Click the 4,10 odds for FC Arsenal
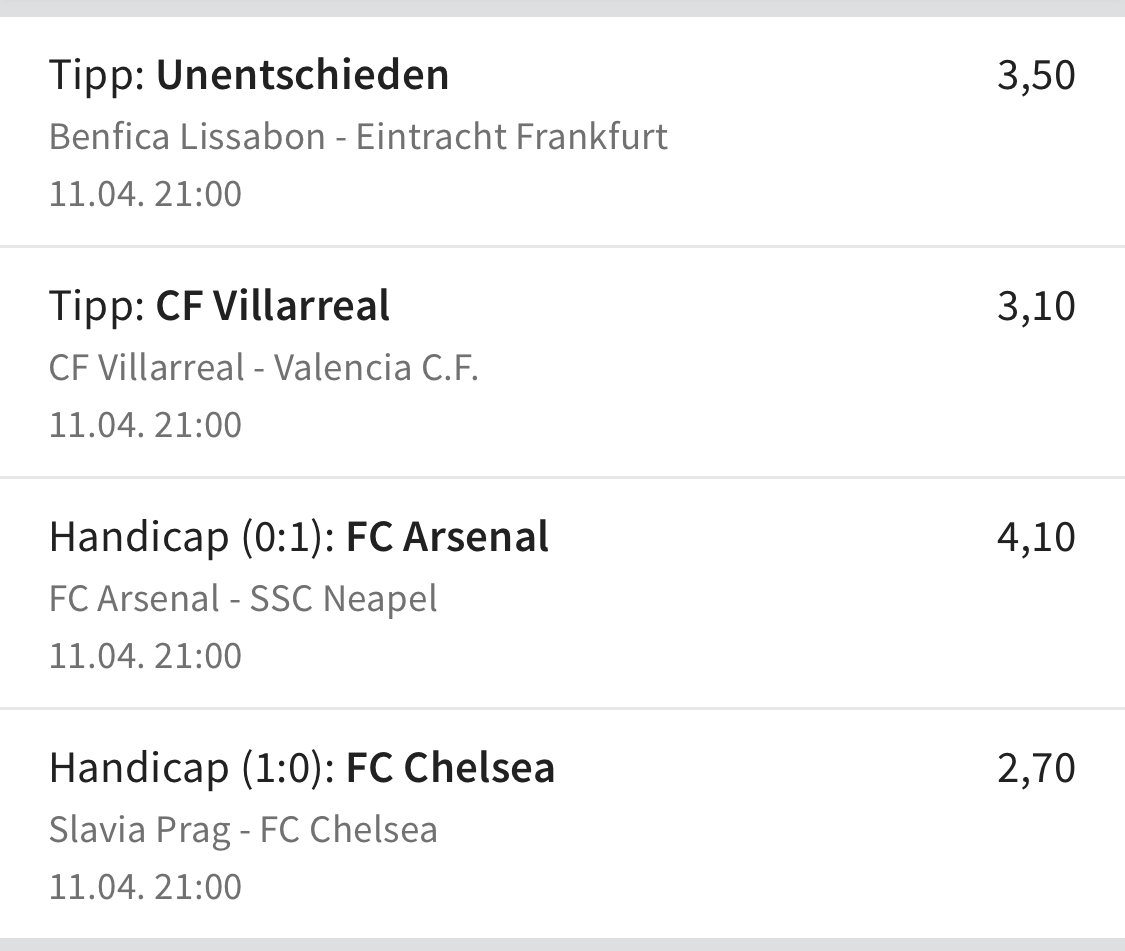Viewport: 1125px width, 951px height. (x=1036, y=538)
